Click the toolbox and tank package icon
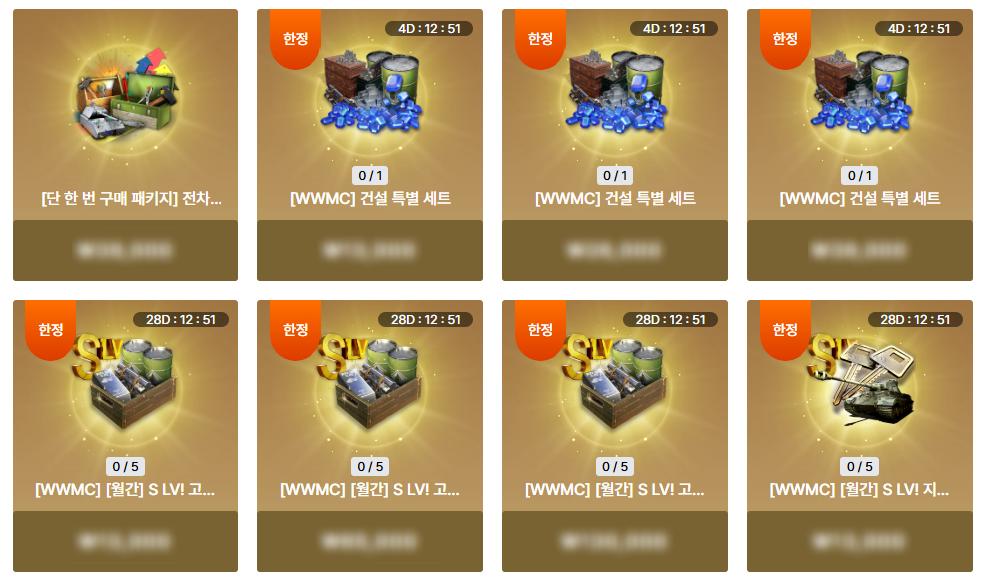The image size is (985, 581). pos(126,94)
